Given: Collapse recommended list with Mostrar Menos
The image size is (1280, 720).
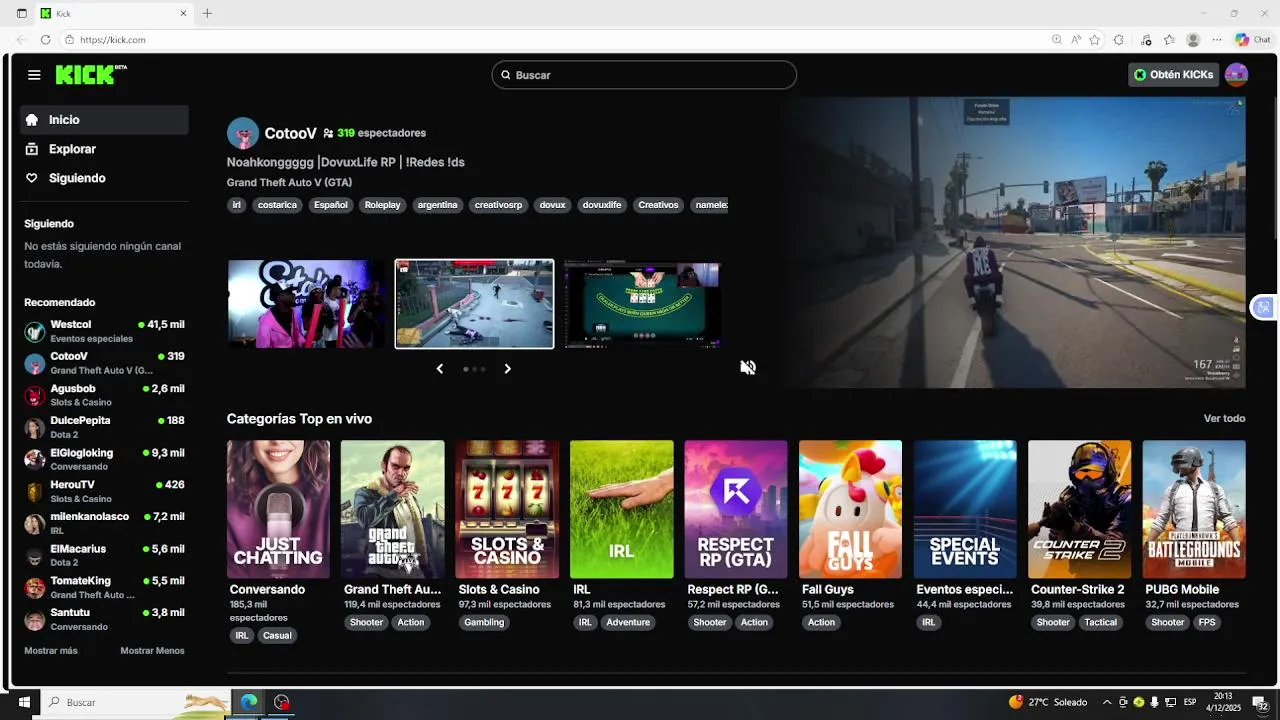Looking at the screenshot, I should pyautogui.click(x=152, y=651).
